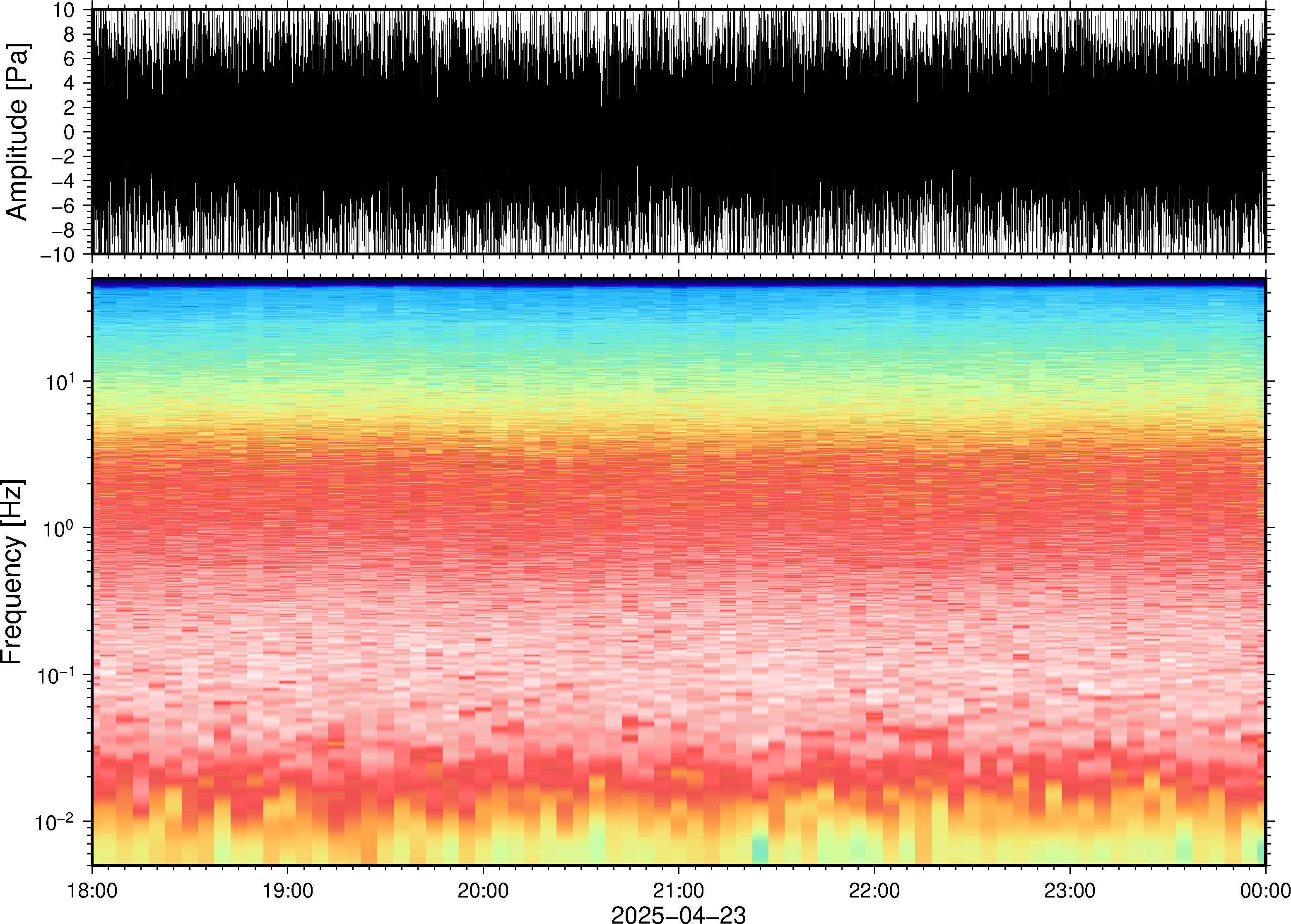Click the 10^-1 frequency tick label

pyautogui.click(x=55, y=674)
